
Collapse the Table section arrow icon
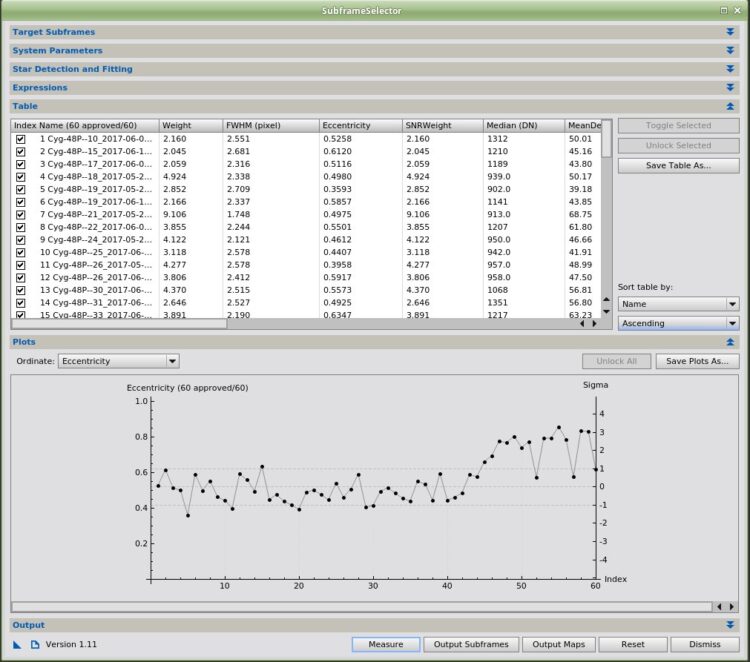730,106
